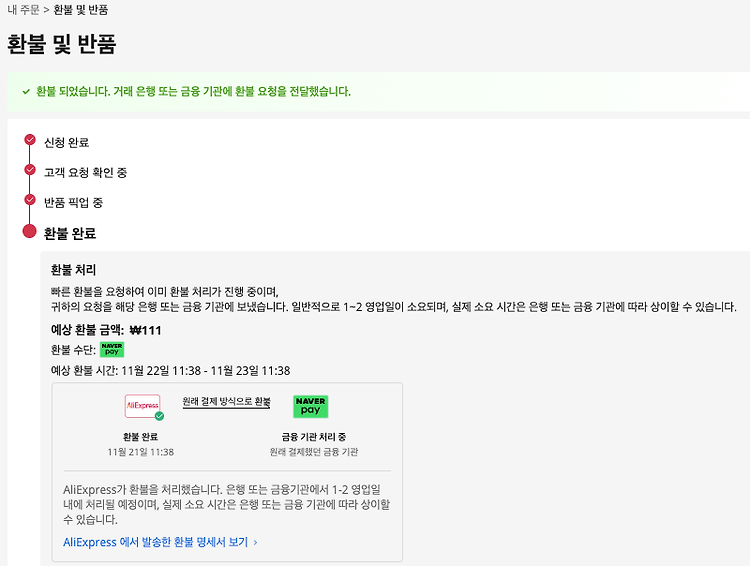Viewport: 750px width, 566px height.
Task: Click the green checkmark in the success banner
Action: click(26, 91)
